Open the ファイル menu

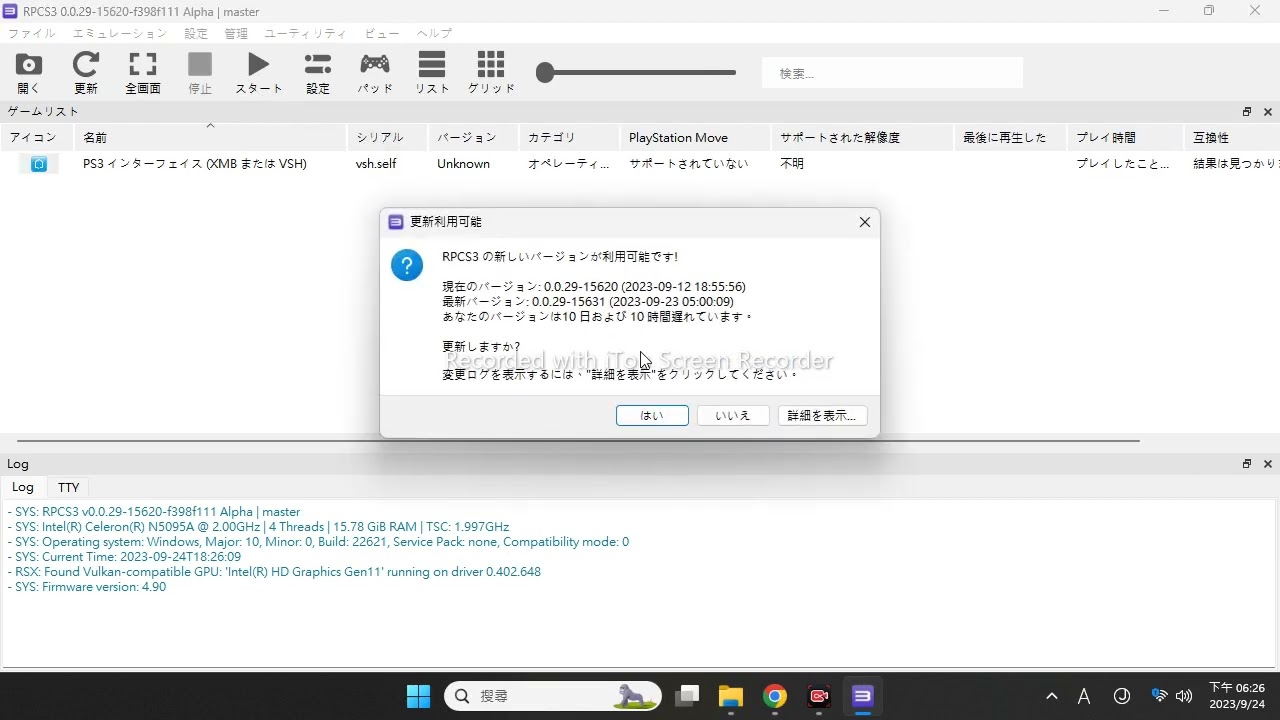pos(32,33)
